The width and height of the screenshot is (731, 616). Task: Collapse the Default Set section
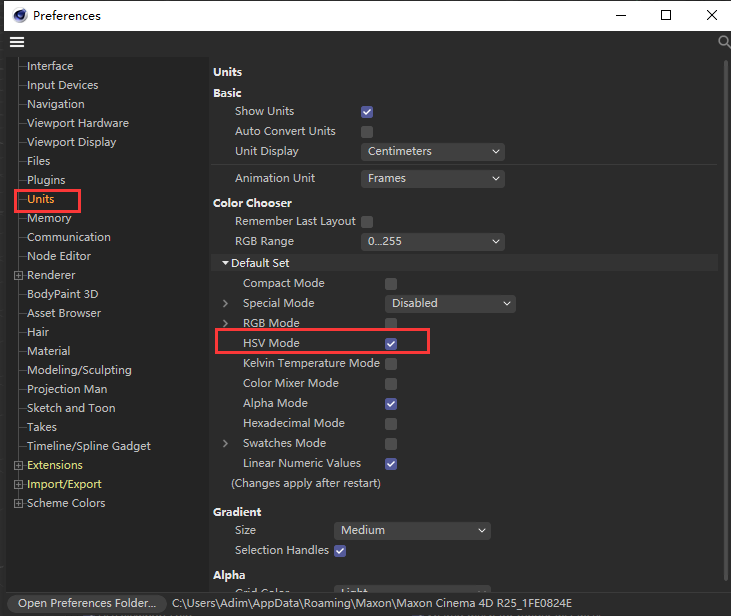[225, 263]
